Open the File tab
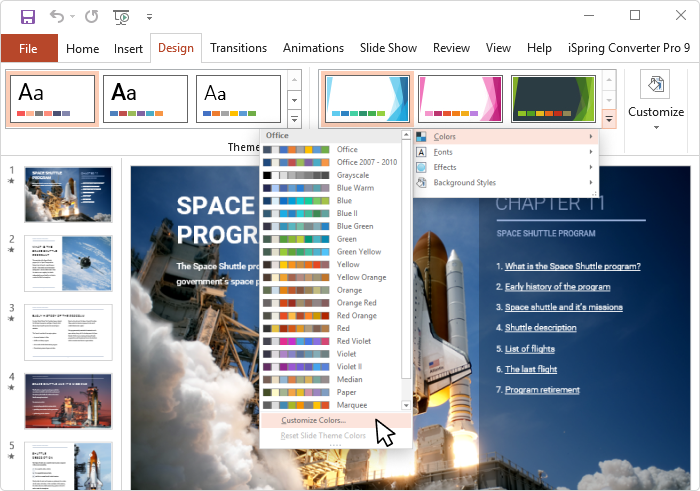The width and height of the screenshot is (700, 491). click(x=29, y=48)
